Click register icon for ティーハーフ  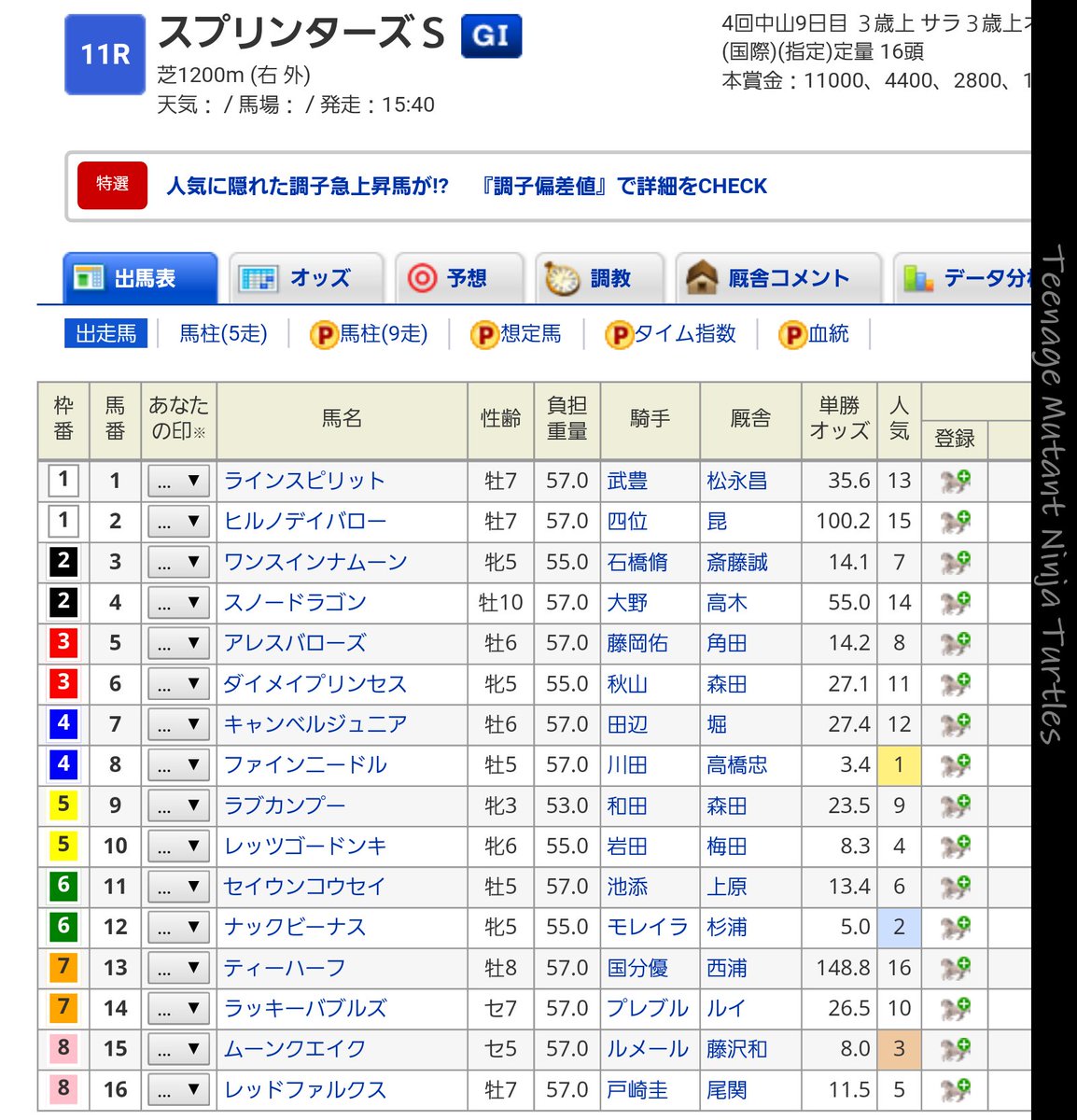pos(955,969)
